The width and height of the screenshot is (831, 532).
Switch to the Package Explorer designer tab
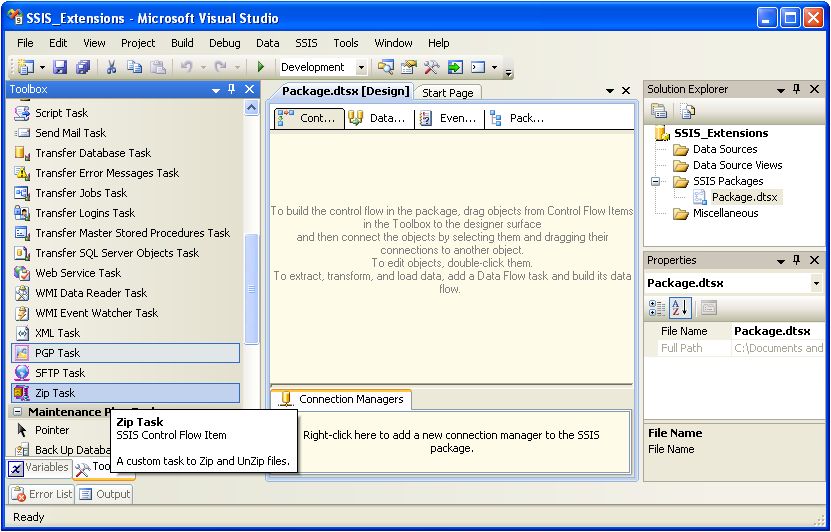(x=518, y=119)
